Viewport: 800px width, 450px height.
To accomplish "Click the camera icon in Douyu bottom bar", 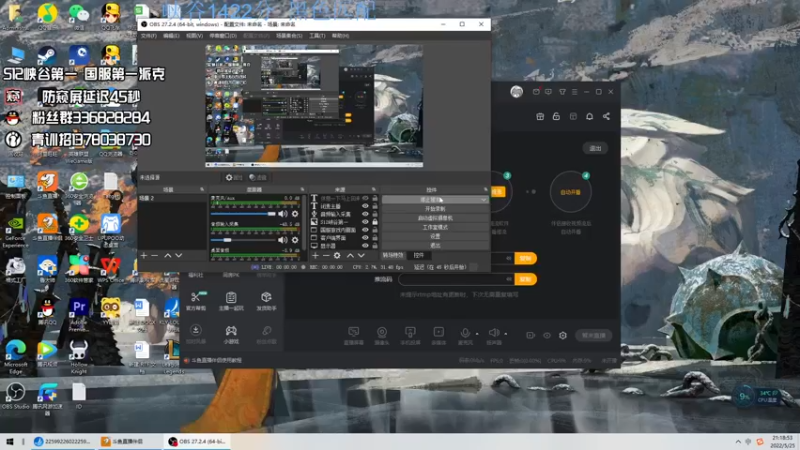I will 382,333.
